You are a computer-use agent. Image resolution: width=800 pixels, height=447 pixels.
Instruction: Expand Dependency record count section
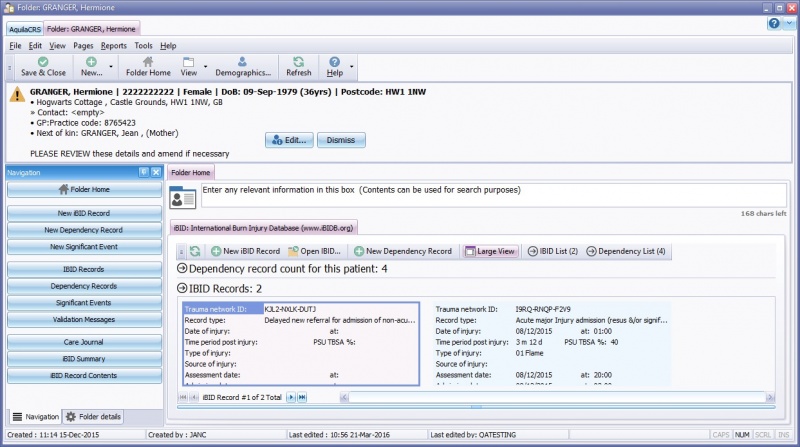pyautogui.click(x=182, y=269)
